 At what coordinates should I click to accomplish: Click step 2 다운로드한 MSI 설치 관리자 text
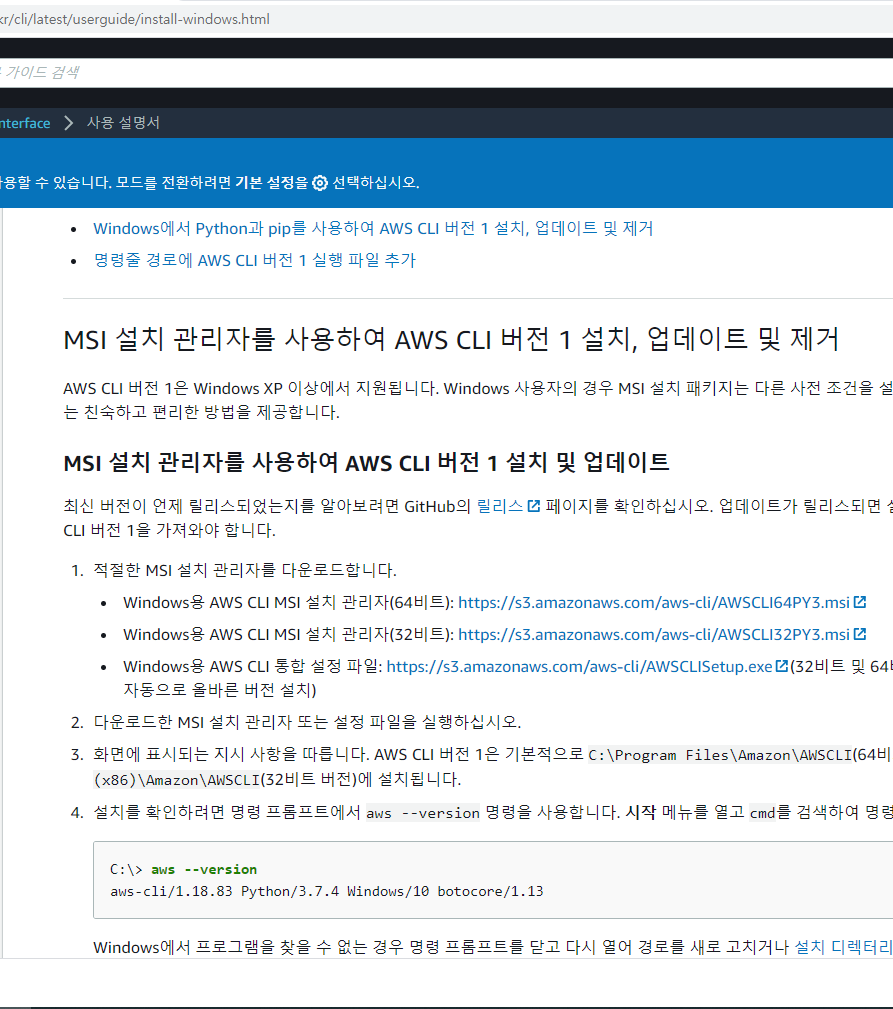pyautogui.click(x=307, y=723)
